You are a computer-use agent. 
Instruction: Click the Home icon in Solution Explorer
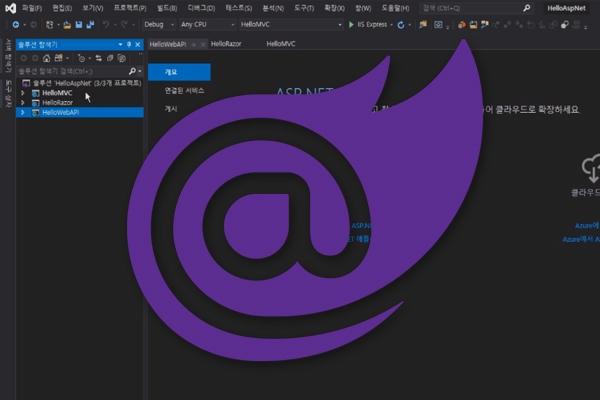pos(47,58)
